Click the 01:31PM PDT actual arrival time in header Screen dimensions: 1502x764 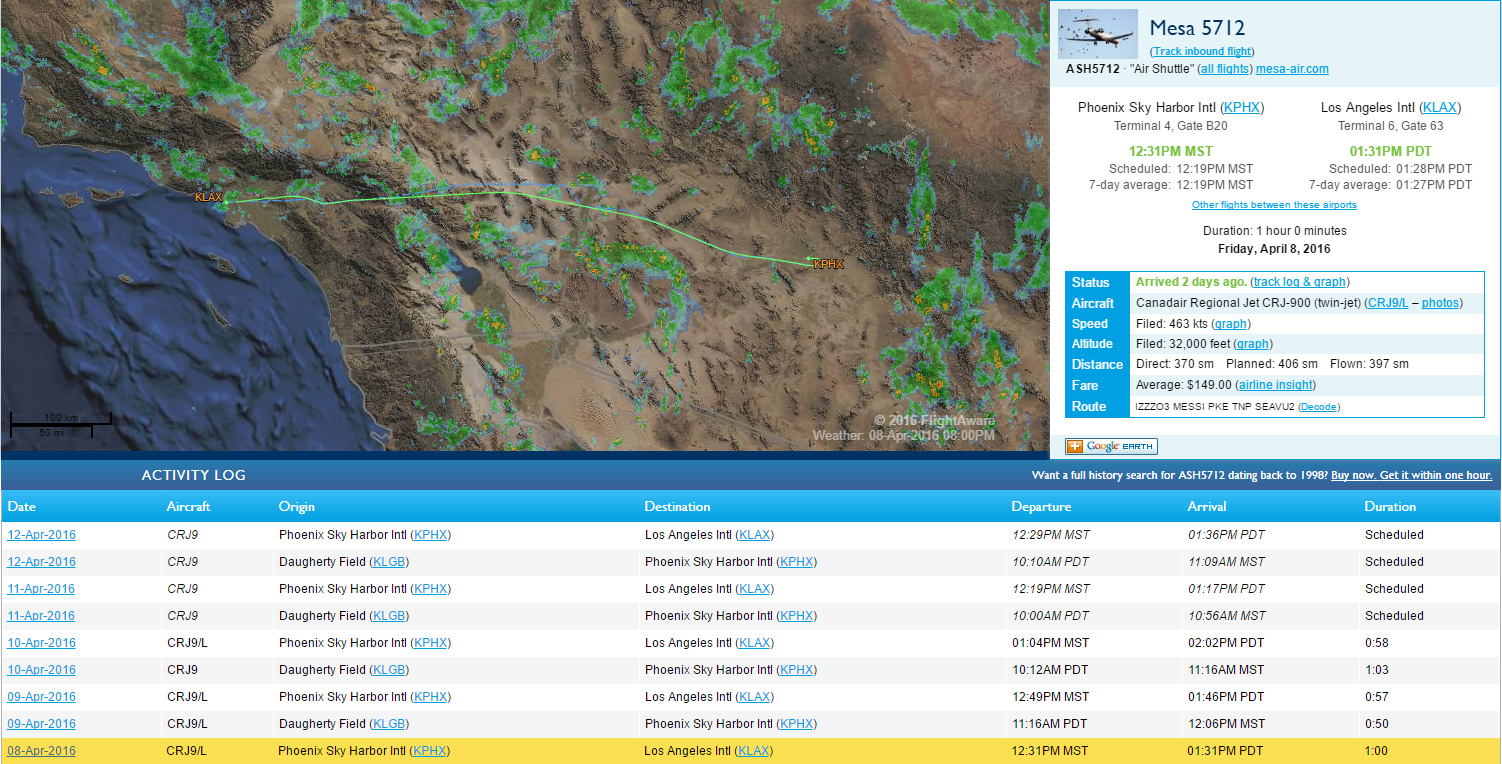(1390, 151)
